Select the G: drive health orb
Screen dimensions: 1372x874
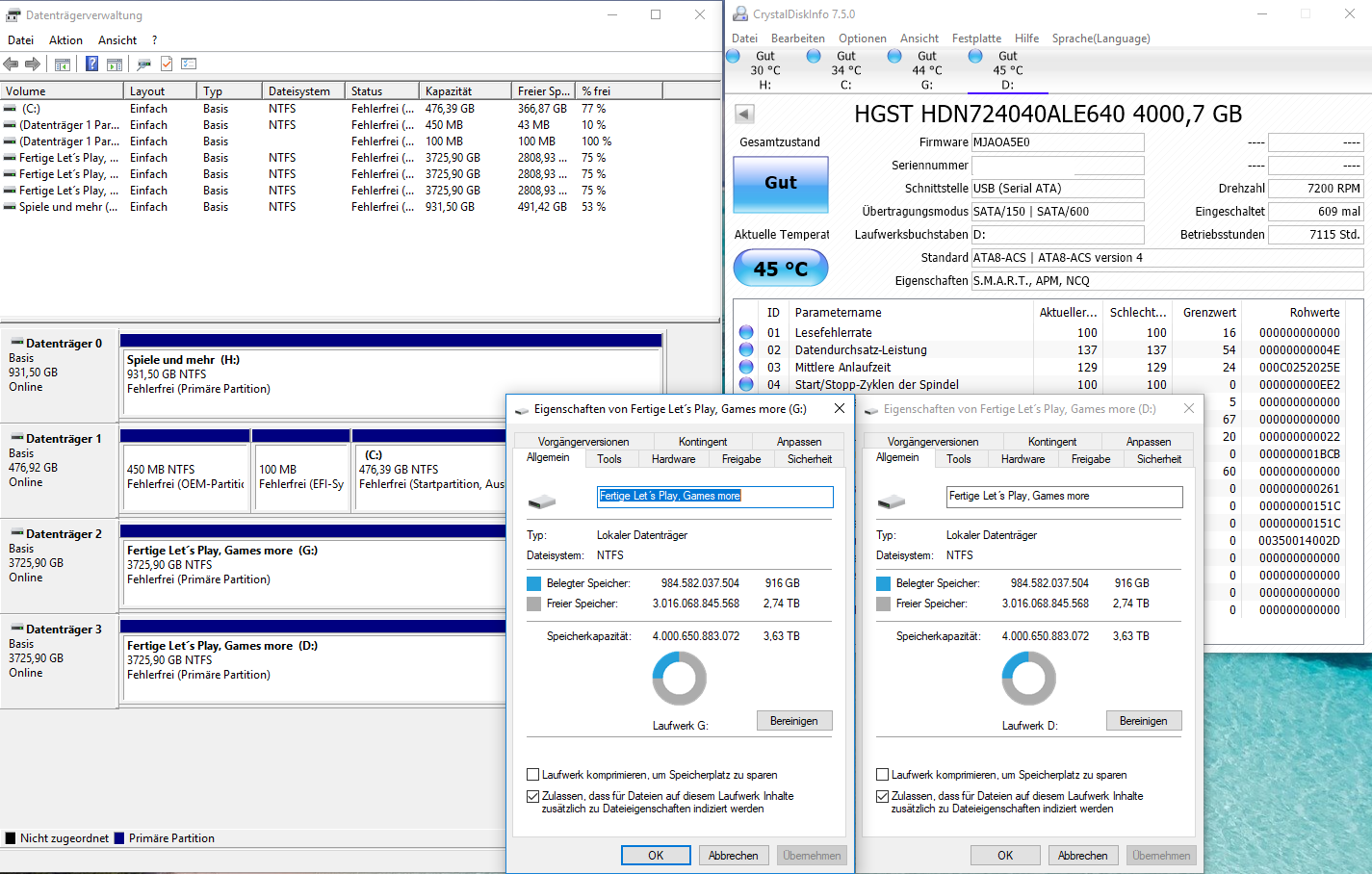[894, 56]
